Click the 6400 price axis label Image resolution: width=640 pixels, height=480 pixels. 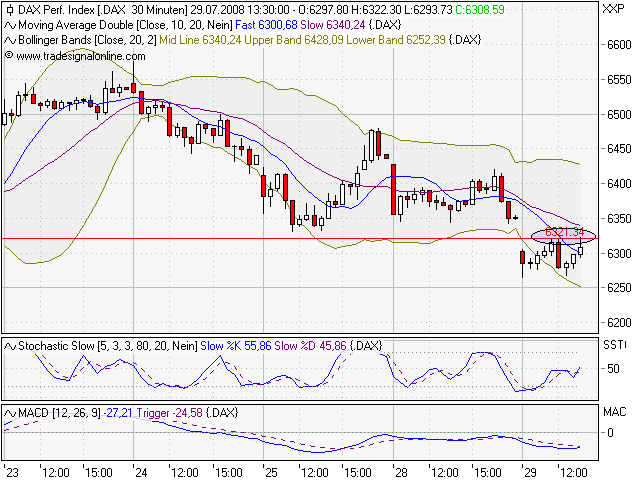tap(619, 184)
